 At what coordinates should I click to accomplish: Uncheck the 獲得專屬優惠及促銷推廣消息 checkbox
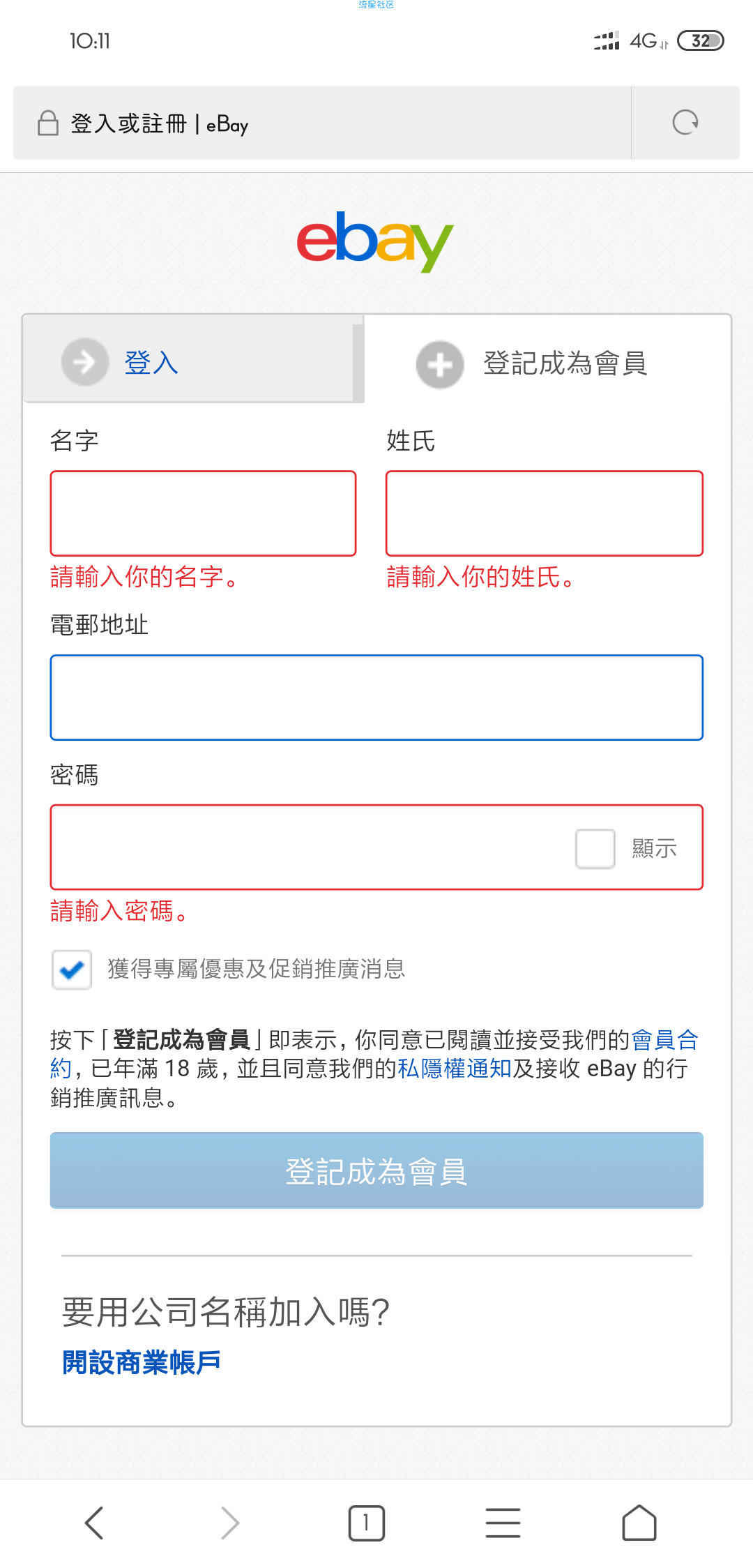point(72,970)
